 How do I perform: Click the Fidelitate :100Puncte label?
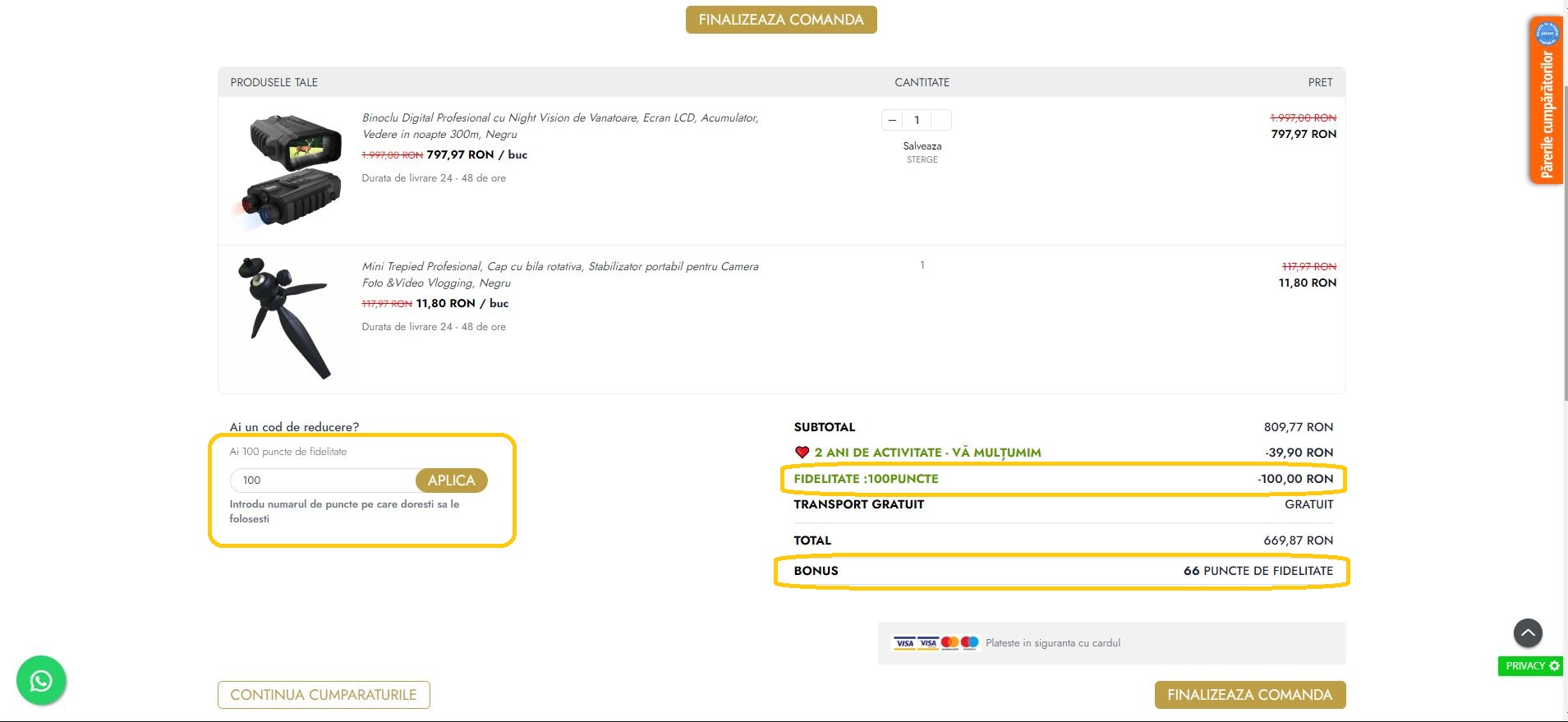pyautogui.click(x=866, y=479)
